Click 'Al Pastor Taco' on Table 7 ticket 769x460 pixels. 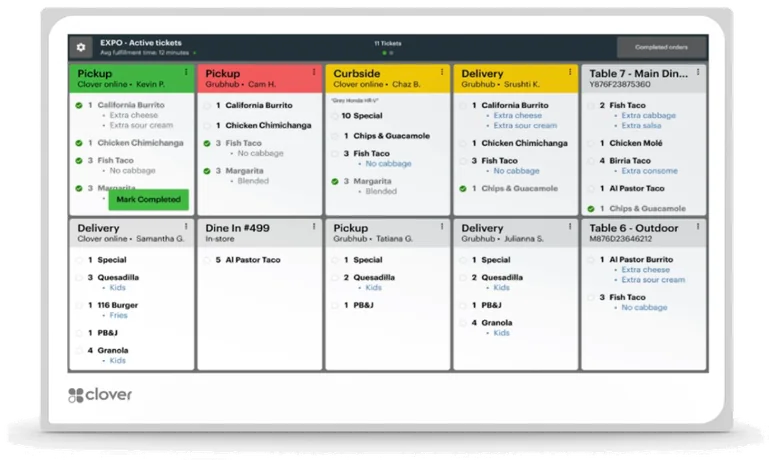(637, 189)
